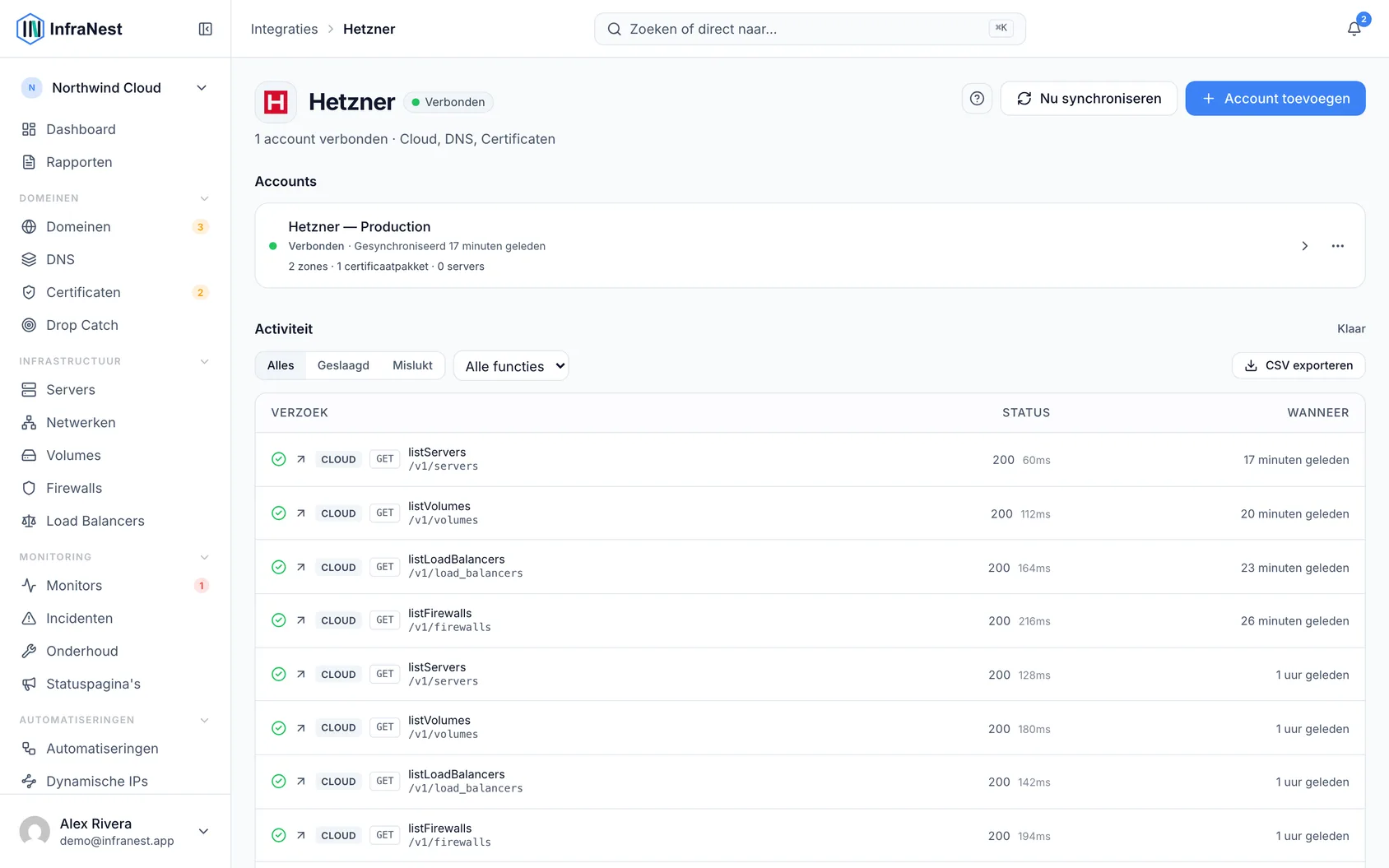Filter activity by Mislukt

(412, 365)
